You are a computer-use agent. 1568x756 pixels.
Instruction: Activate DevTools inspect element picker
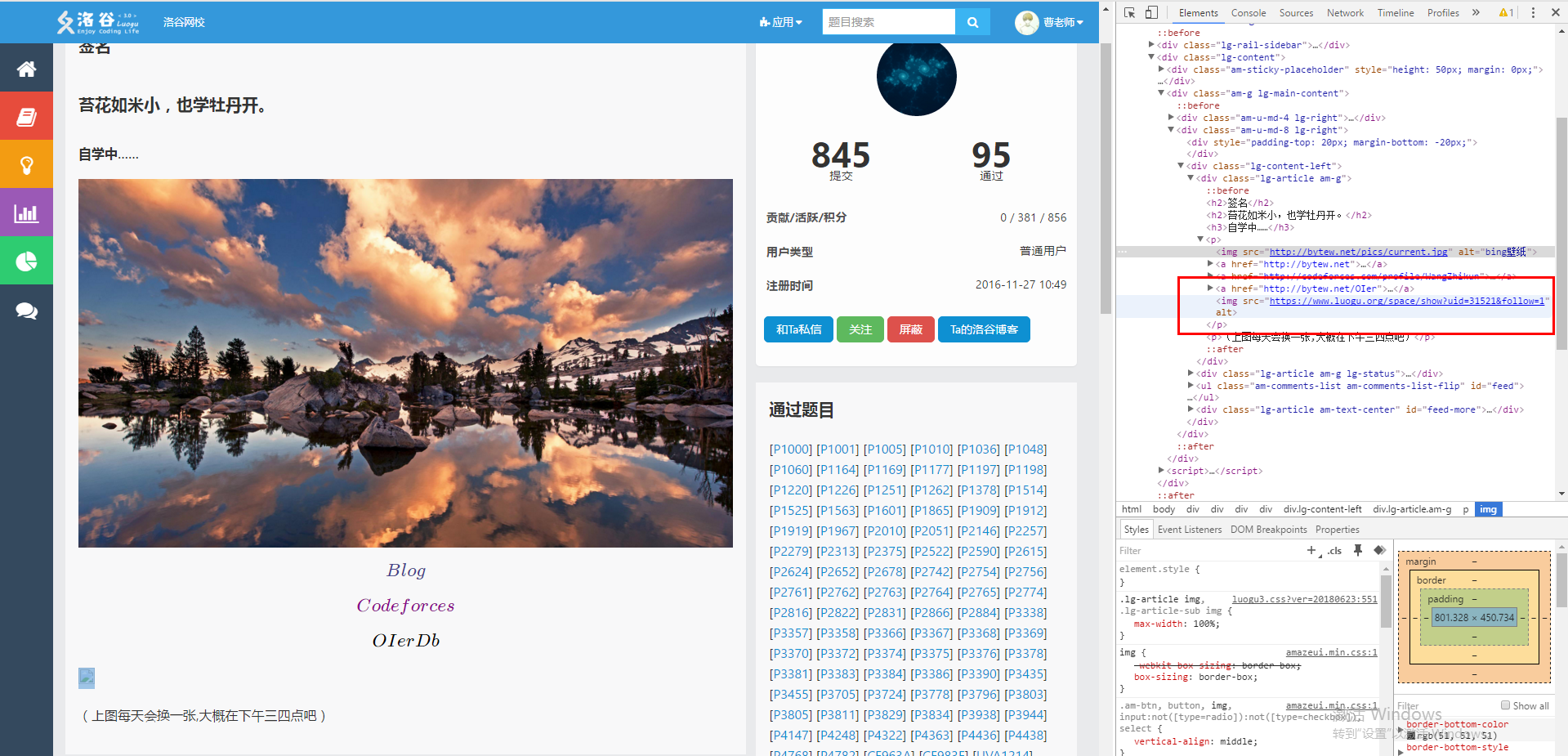pyautogui.click(x=1129, y=12)
